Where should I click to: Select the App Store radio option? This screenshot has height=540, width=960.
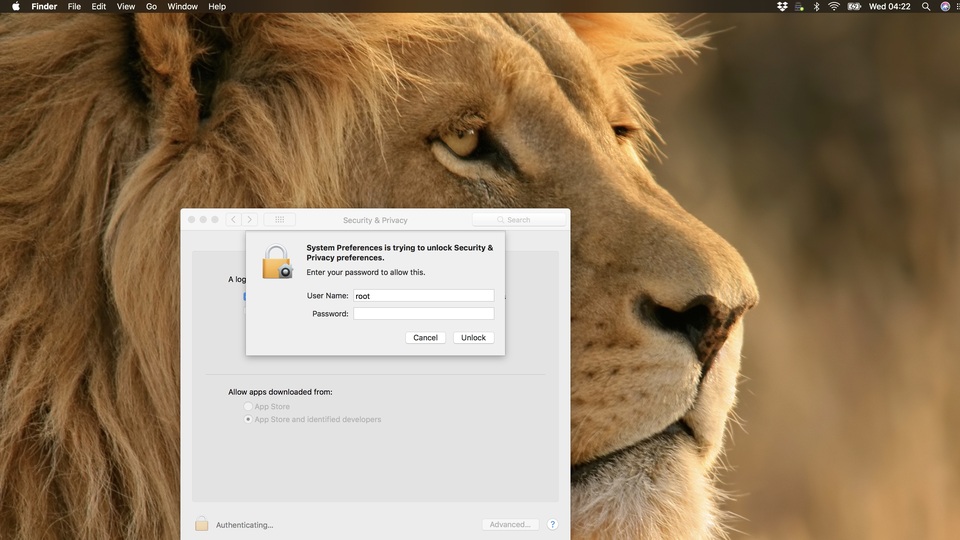(x=248, y=407)
